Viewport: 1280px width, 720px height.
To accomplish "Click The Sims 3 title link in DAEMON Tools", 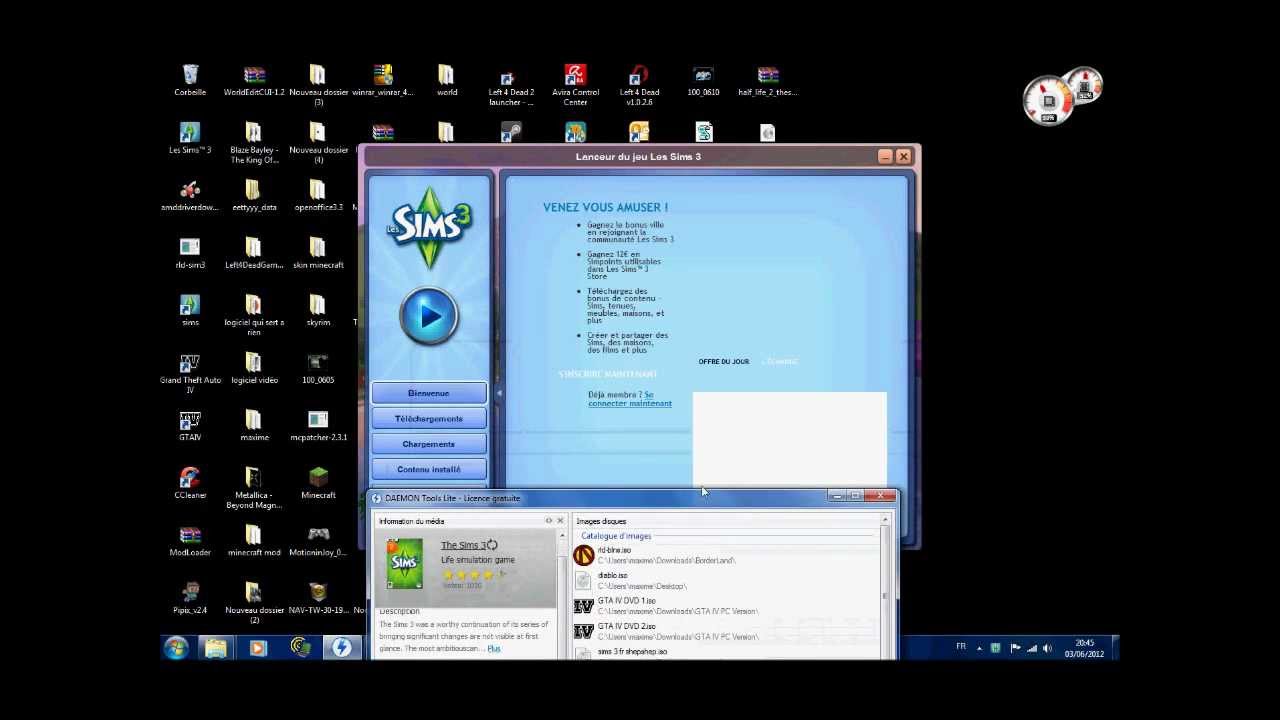I will point(463,545).
